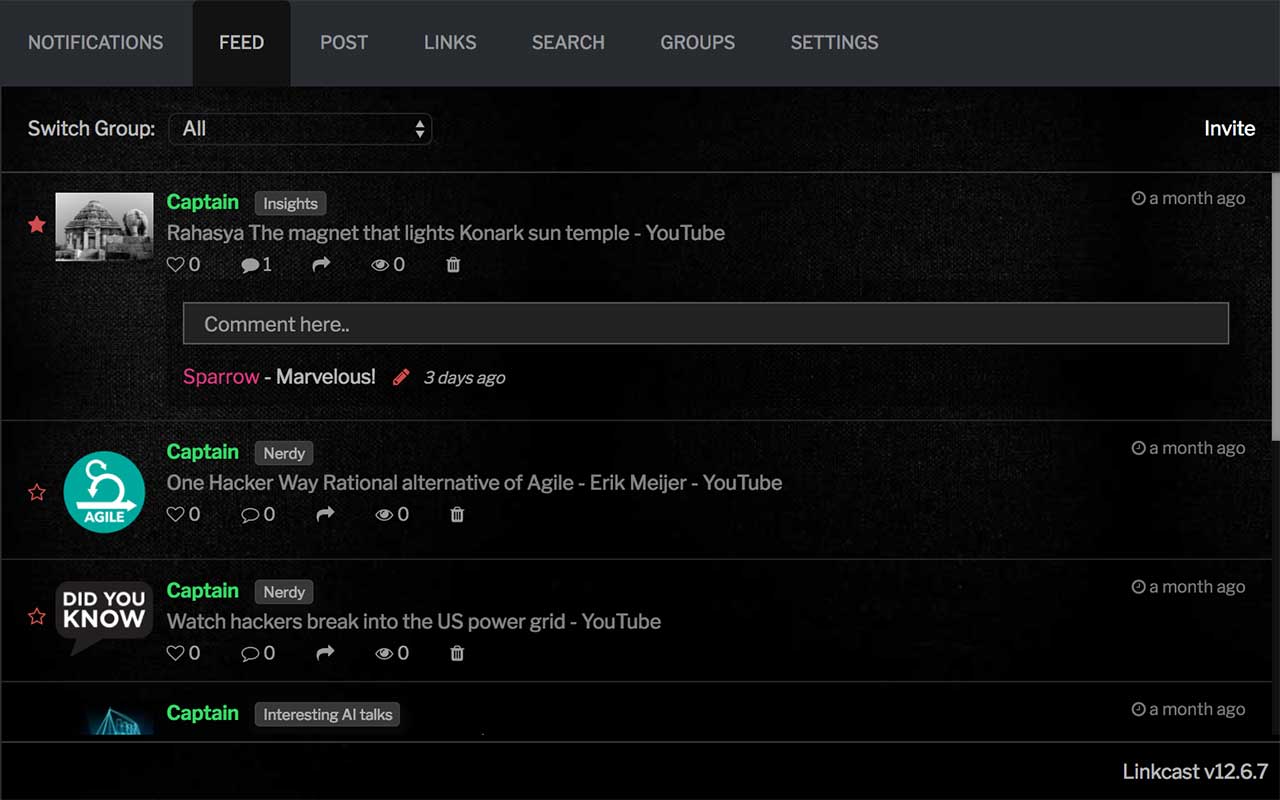Click the 3 days ago comment timestamp
Viewport: 1280px width, 800px height.
pos(464,378)
